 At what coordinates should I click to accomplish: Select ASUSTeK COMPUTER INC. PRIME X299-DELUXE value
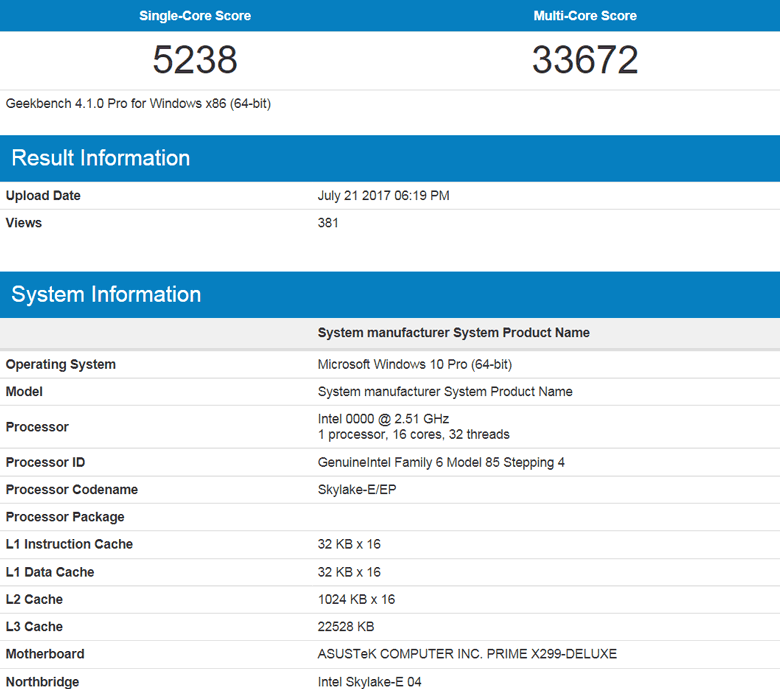tap(467, 654)
